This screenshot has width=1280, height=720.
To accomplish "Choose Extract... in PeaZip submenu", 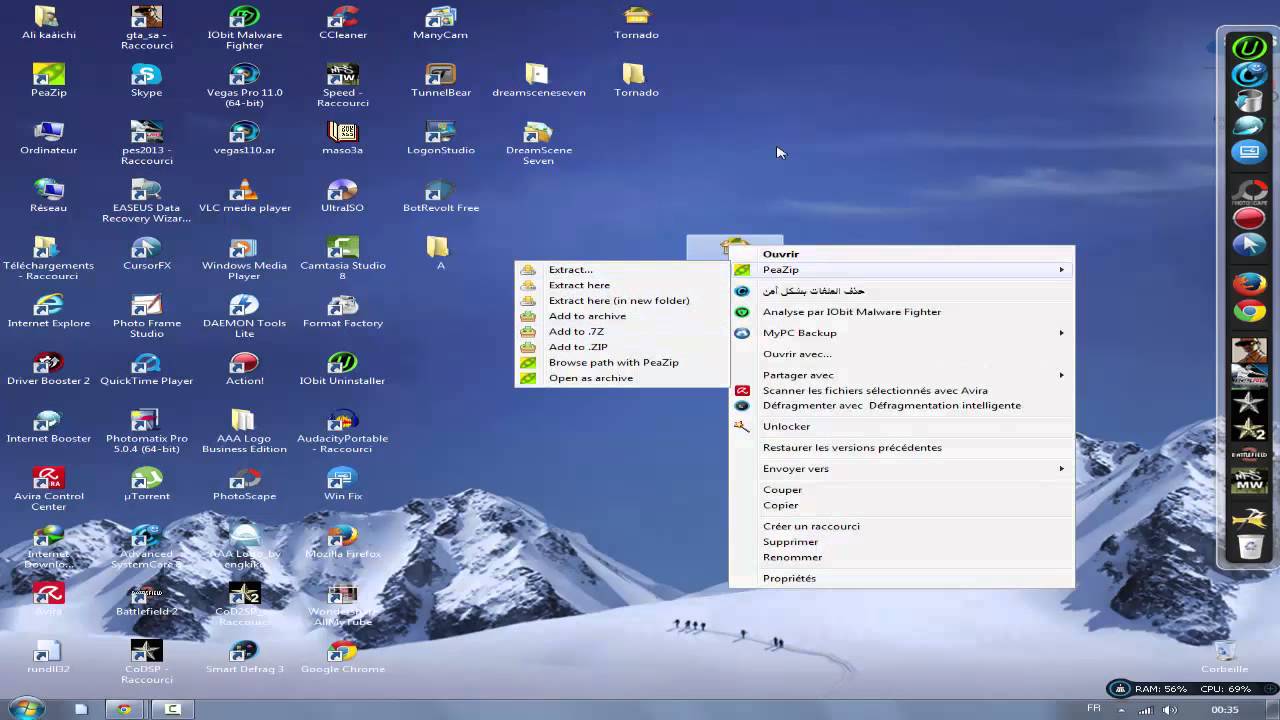I will [623, 270].
